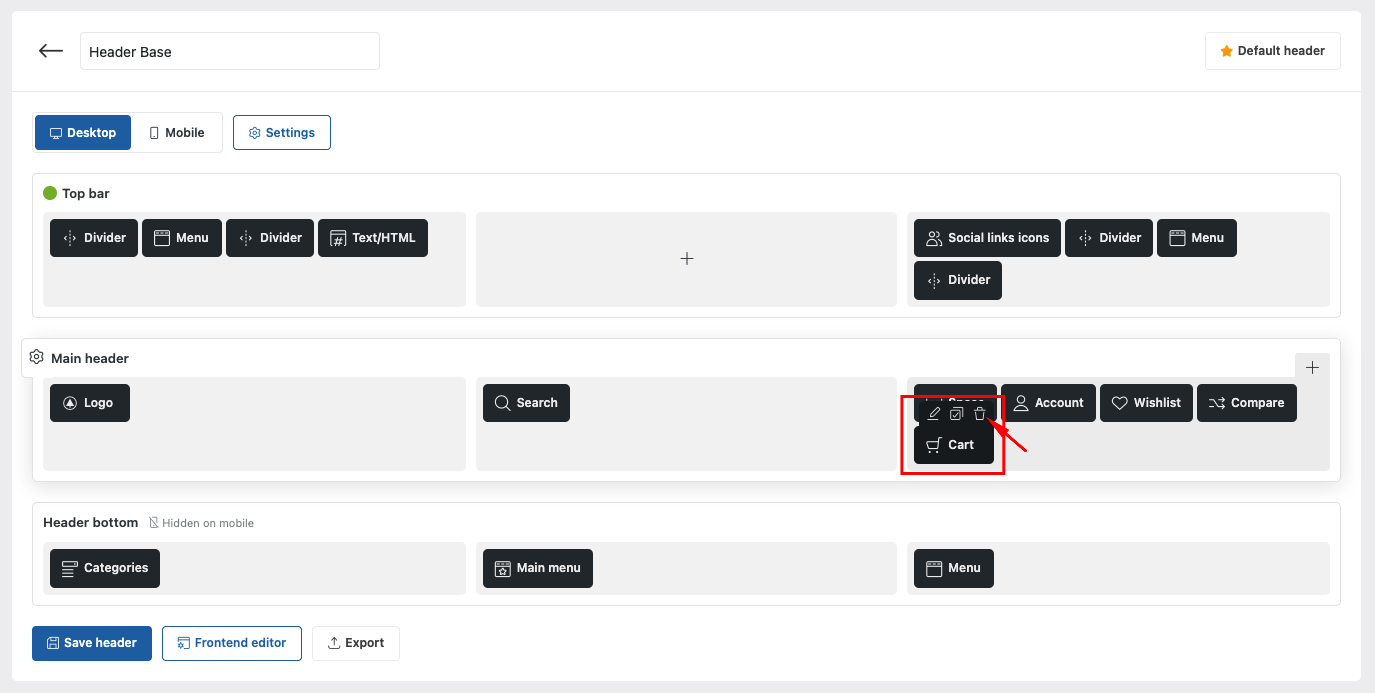
Task: Switch to the Desktop tab
Action: [83, 132]
